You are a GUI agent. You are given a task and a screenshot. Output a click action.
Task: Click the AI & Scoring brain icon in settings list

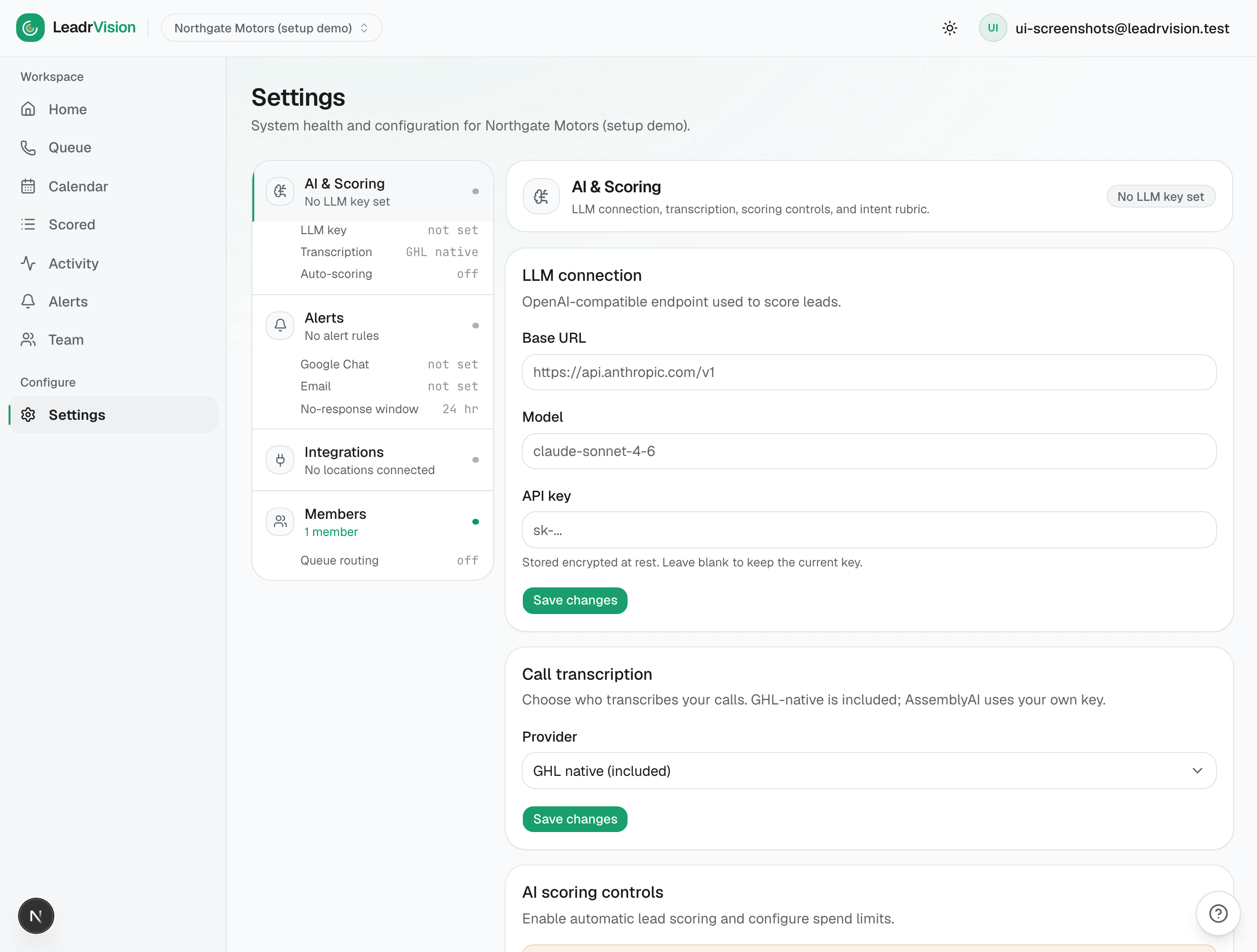280,191
